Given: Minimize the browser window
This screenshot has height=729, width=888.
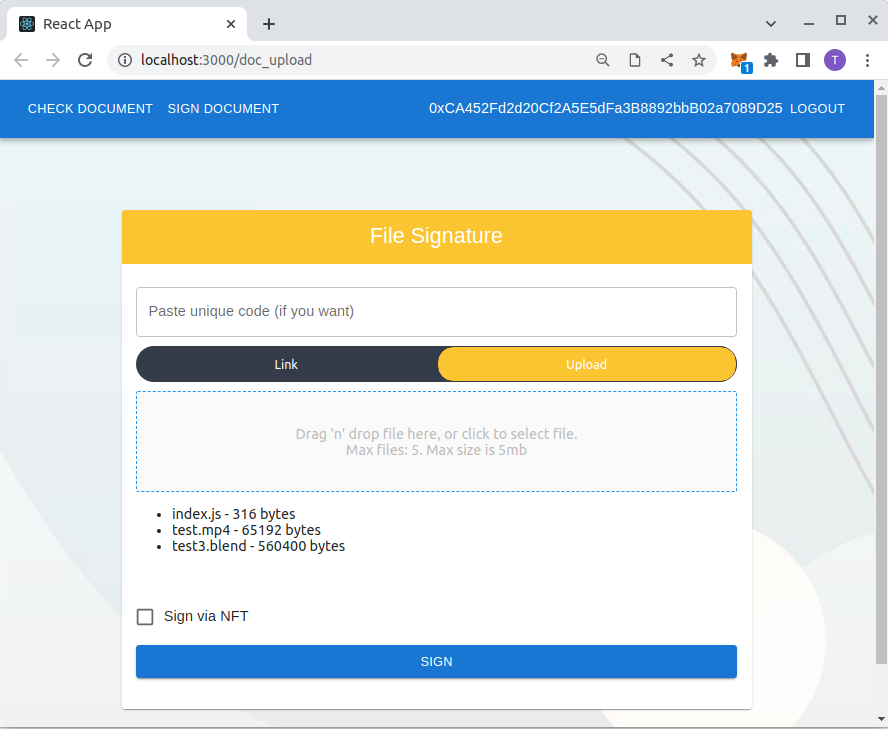Looking at the screenshot, I should 809,24.
